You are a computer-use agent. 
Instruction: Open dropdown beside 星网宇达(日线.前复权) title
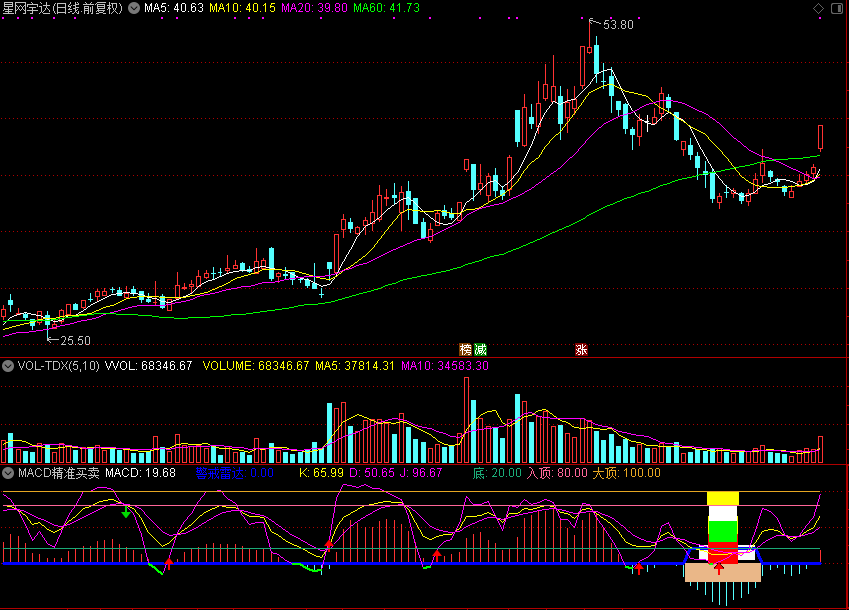pos(134,8)
